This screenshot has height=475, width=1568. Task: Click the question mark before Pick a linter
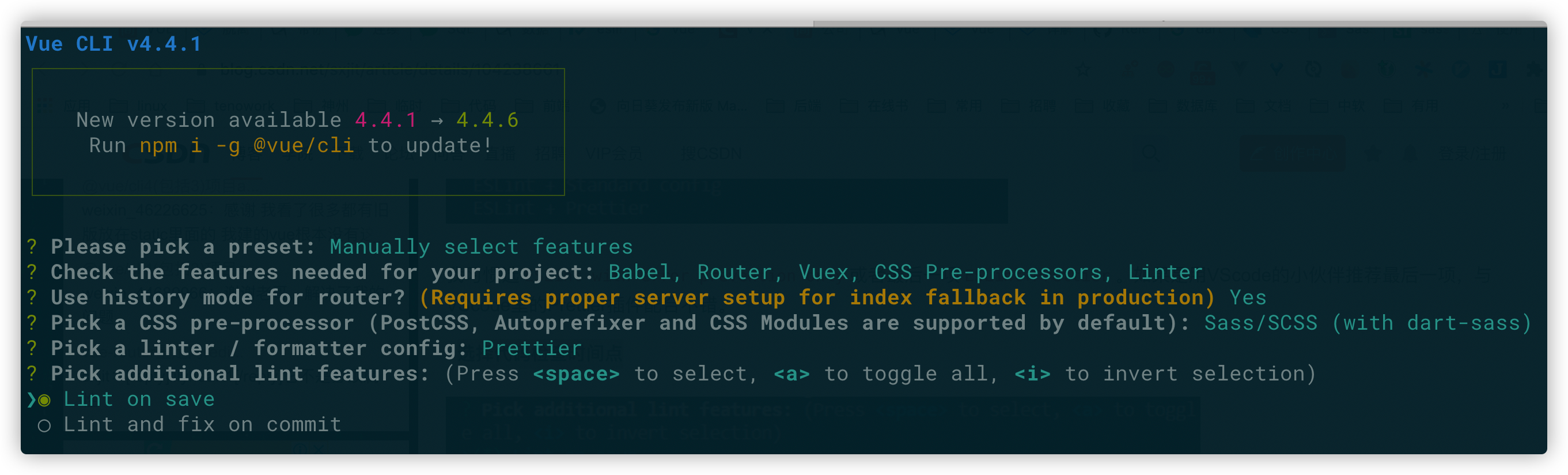click(32, 348)
